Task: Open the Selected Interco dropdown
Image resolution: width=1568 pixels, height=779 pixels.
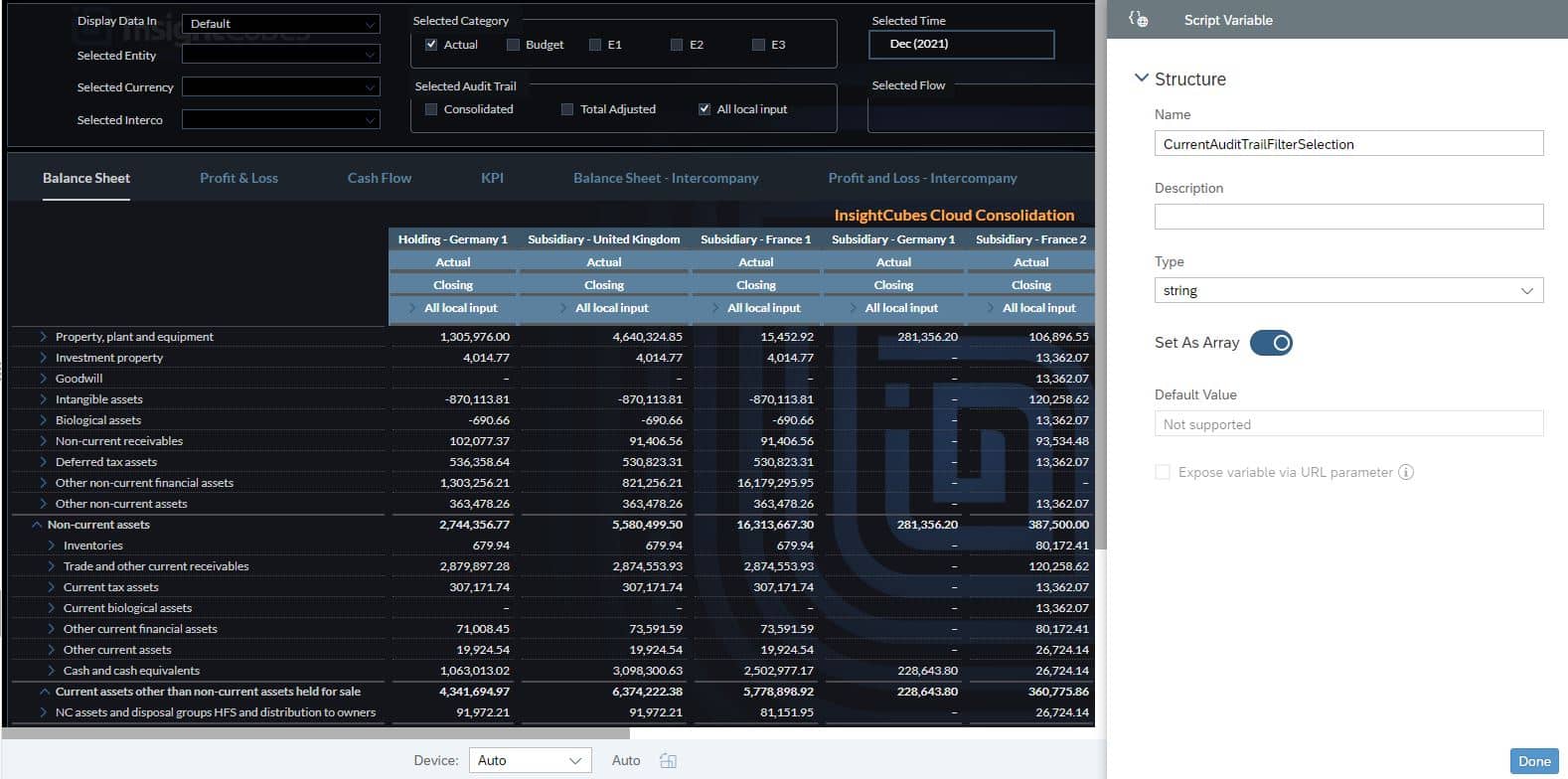Action: [280, 120]
